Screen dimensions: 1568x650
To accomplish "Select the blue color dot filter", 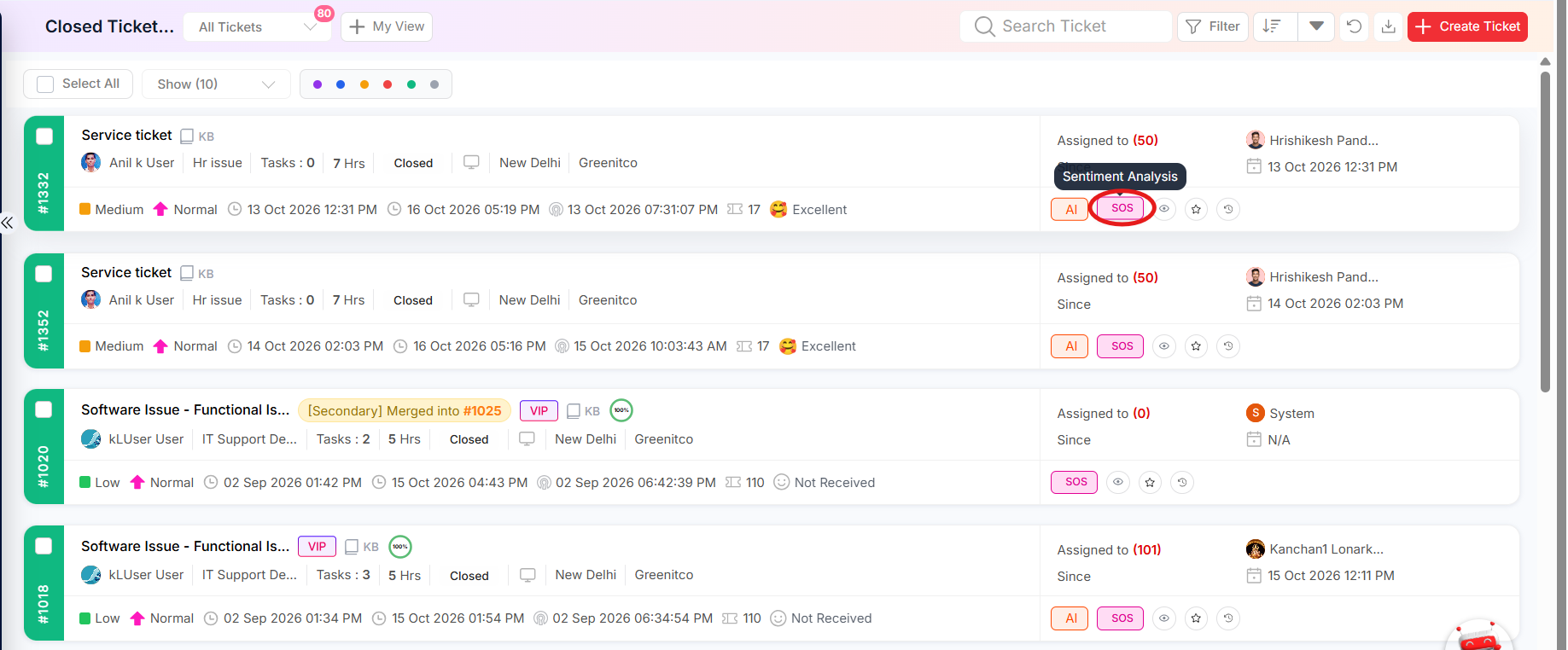I will [341, 84].
